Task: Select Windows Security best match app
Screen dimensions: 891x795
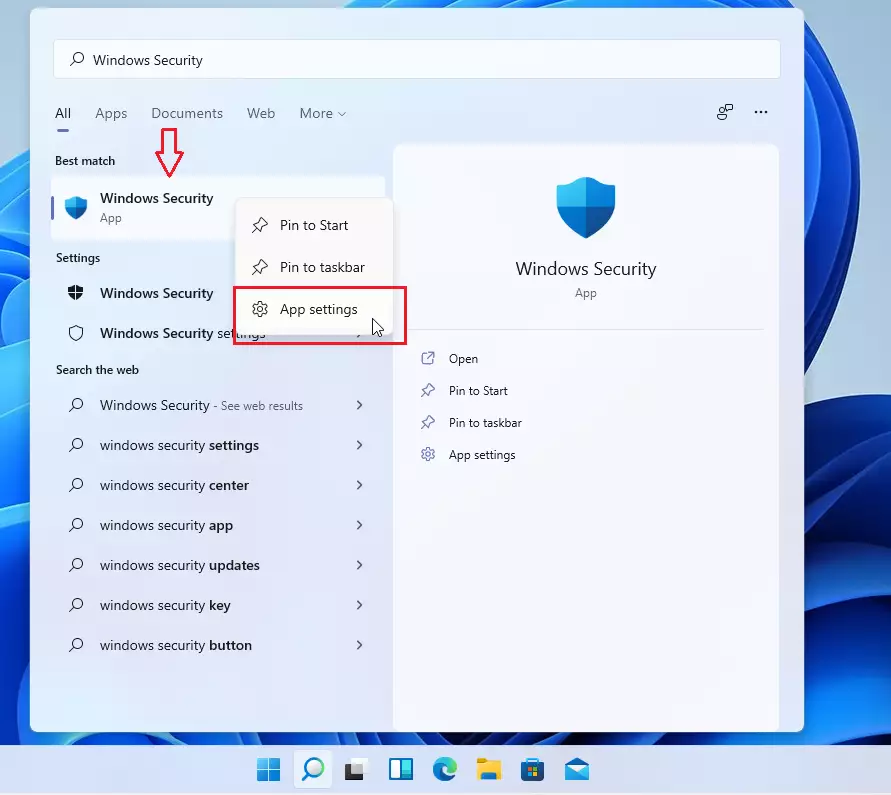Action: (x=142, y=207)
